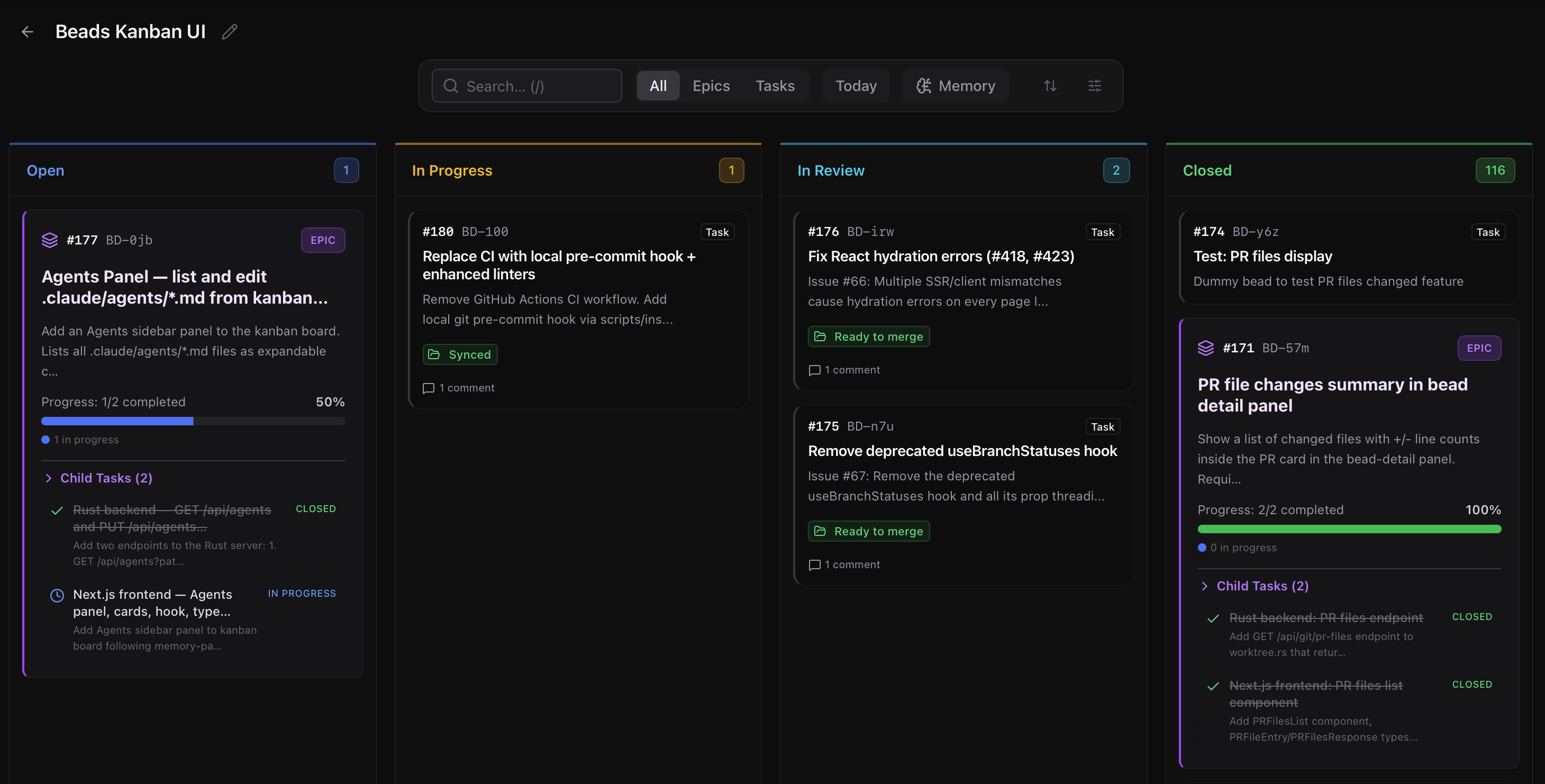Click the epic layers icon on card #171
This screenshot has width=1545, height=784.
point(1206,348)
